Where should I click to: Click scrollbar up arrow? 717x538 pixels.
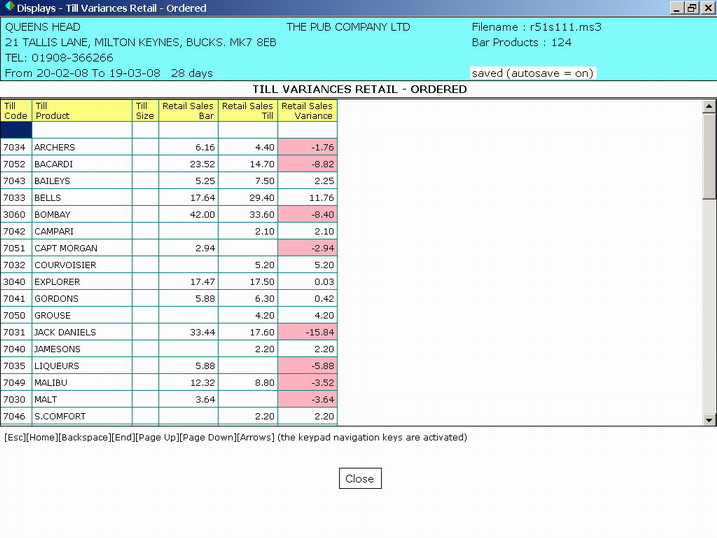(x=709, y=106)
